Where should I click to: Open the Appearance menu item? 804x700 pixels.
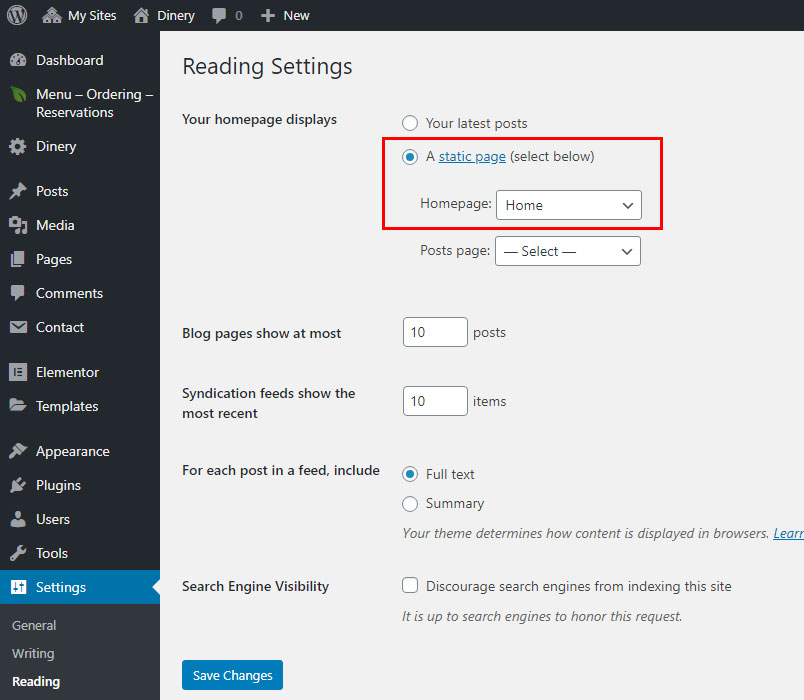tap(72, 451)
